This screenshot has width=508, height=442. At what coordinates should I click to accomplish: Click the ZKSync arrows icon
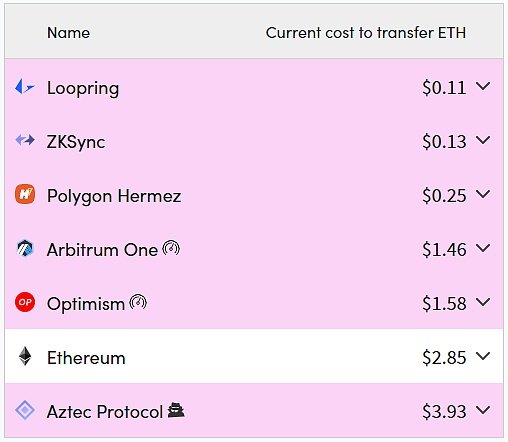coord(25,140)
